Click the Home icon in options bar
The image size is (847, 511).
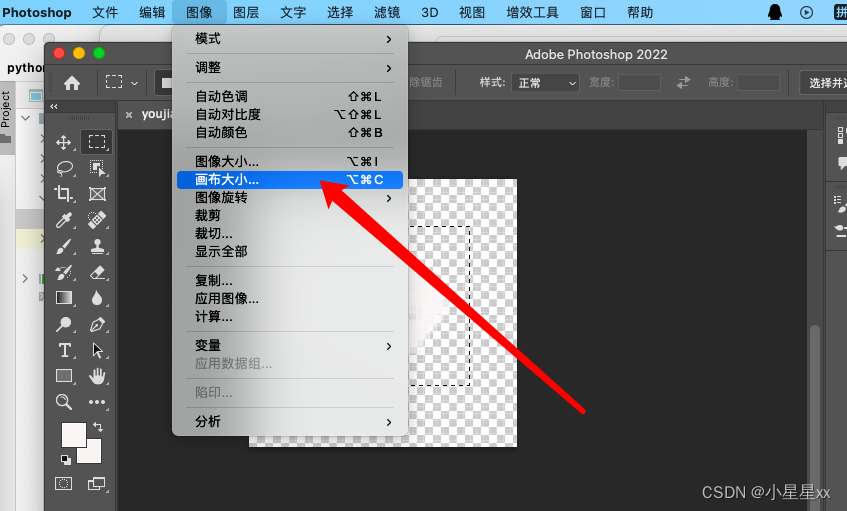[x=72, y=83]
